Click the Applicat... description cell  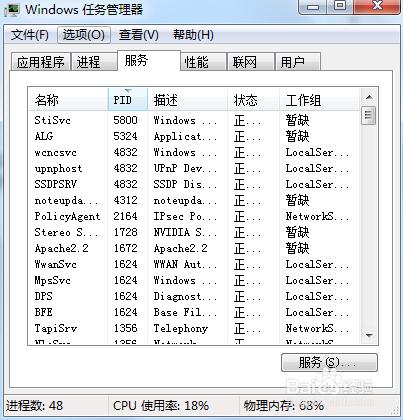[x=185, y=136]
